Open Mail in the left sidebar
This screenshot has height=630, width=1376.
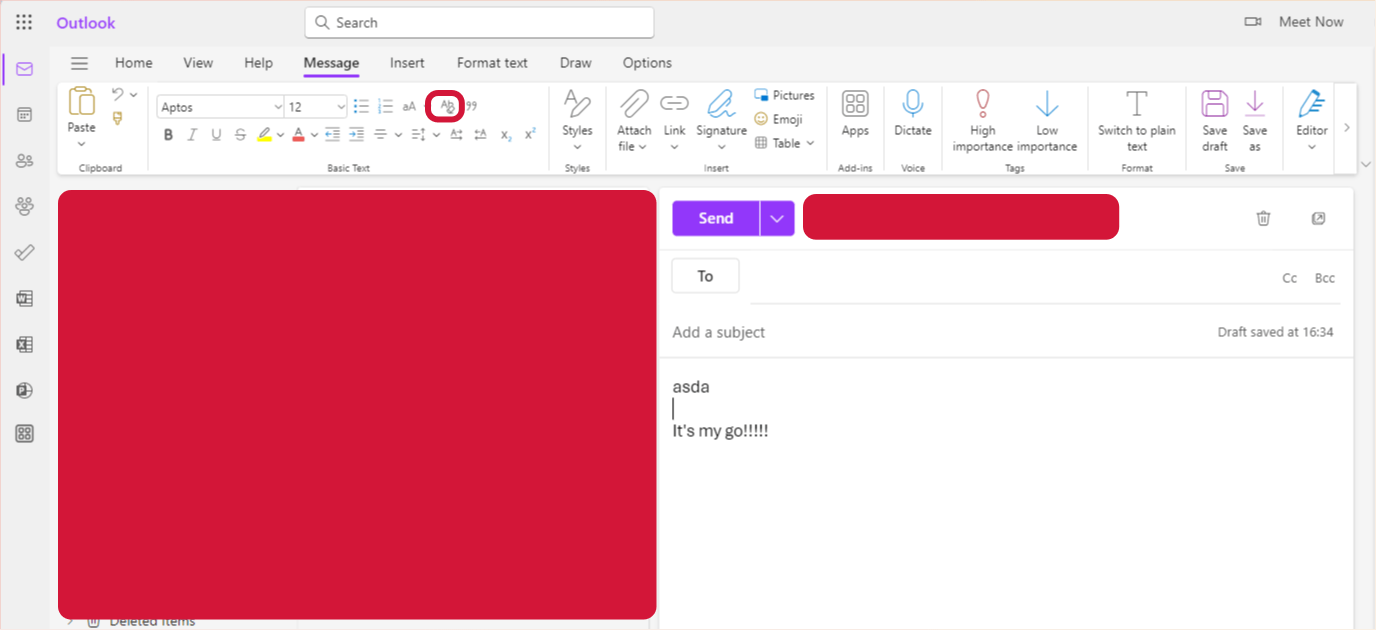point(24,69)
